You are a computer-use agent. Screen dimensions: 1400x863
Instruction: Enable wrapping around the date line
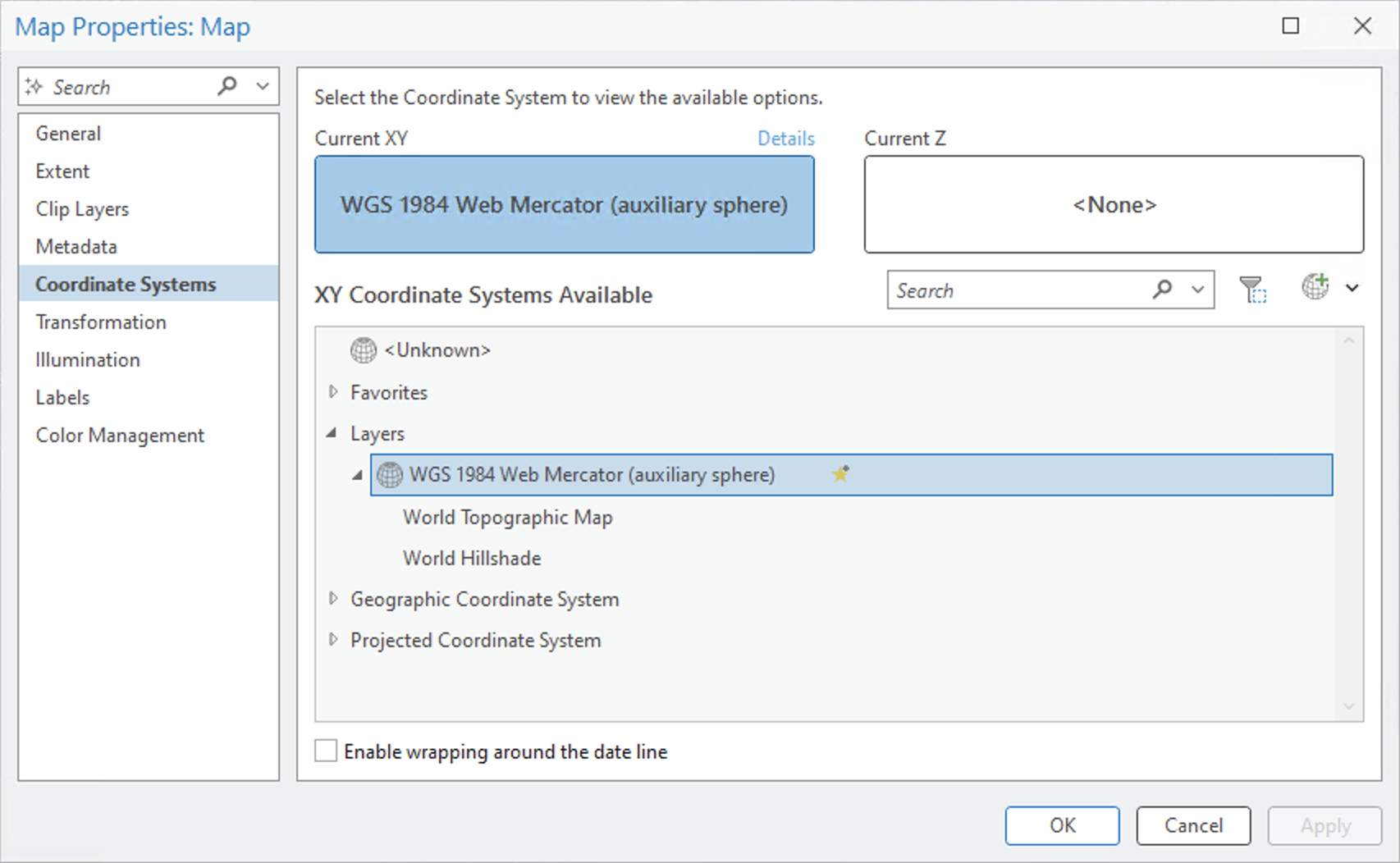pos(327,751)
